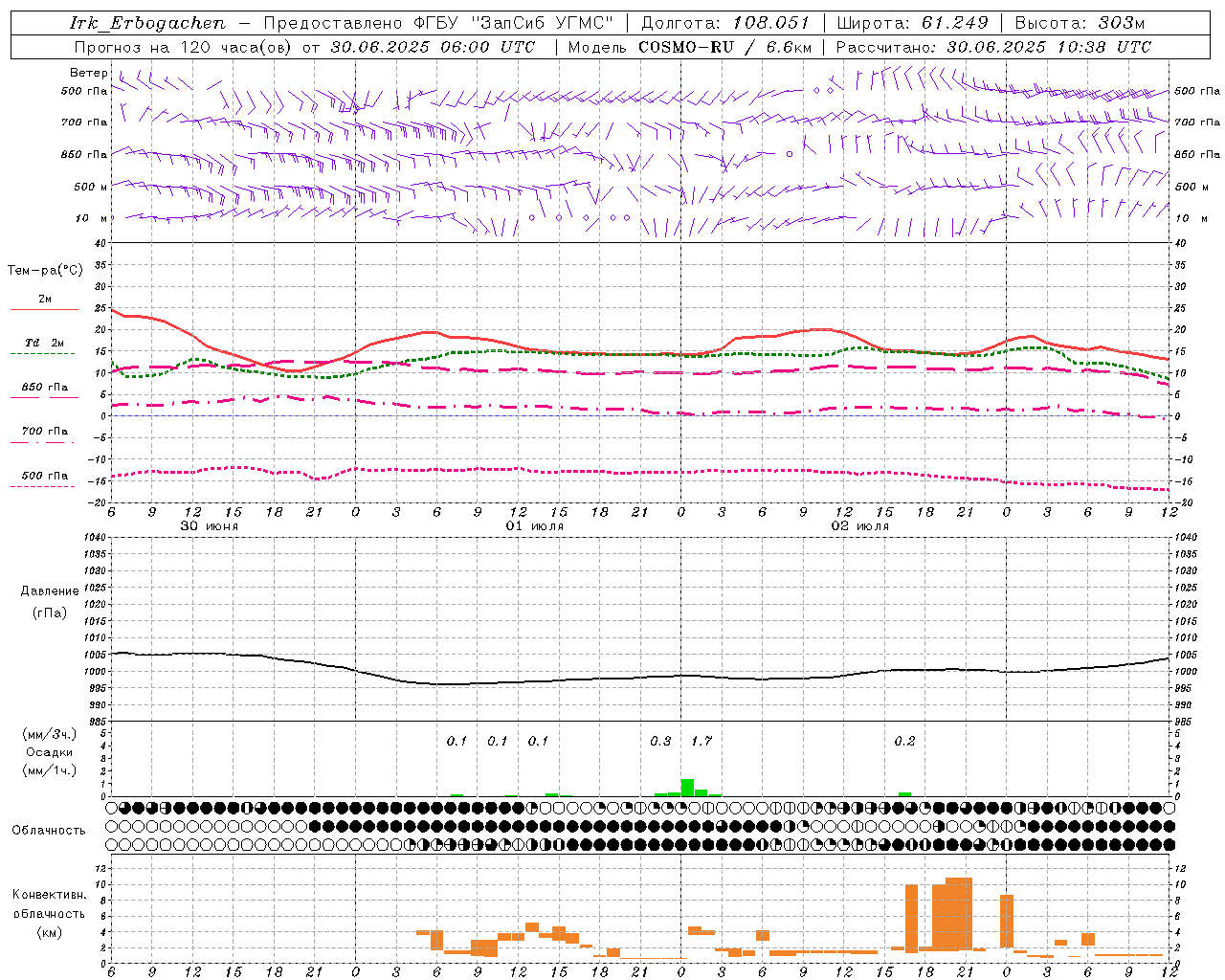The height and width of the screenshot is (980, 1225).
Task: Click the precipitation value 0.3
Action: pyautogui.click(x=660, y=741)
